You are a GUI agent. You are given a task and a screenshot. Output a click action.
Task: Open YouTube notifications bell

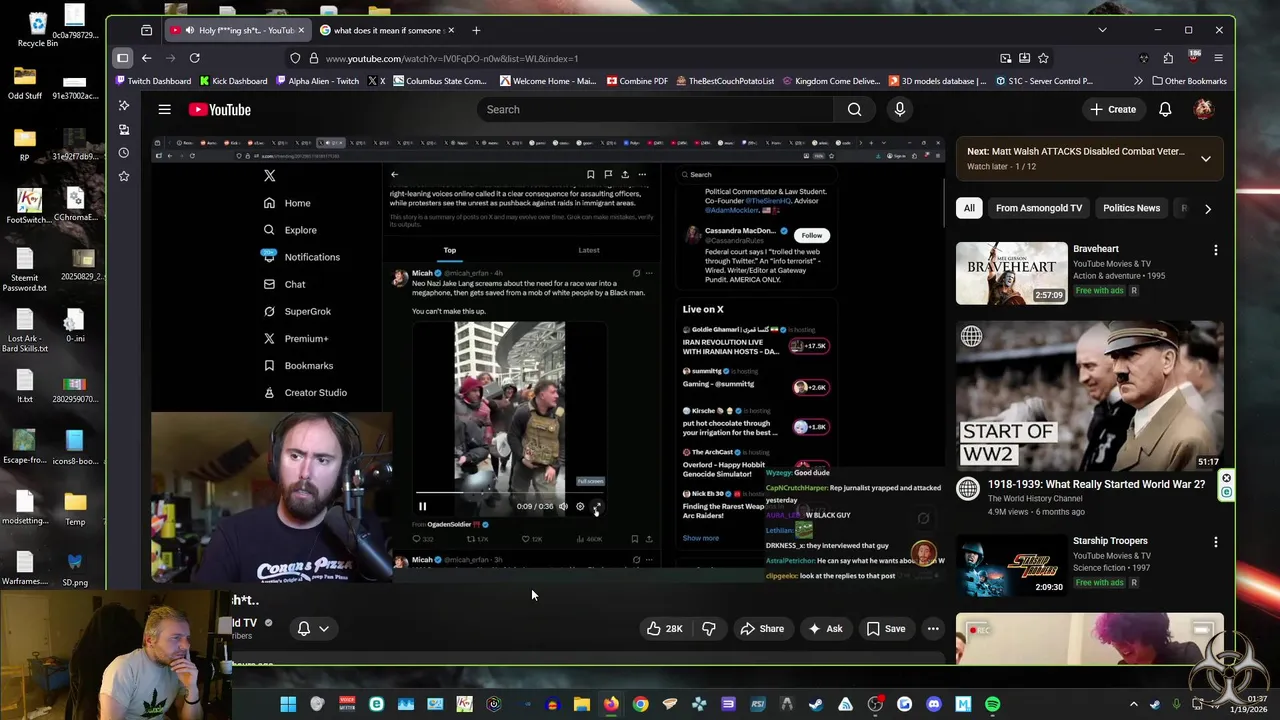click(1165, 110)
